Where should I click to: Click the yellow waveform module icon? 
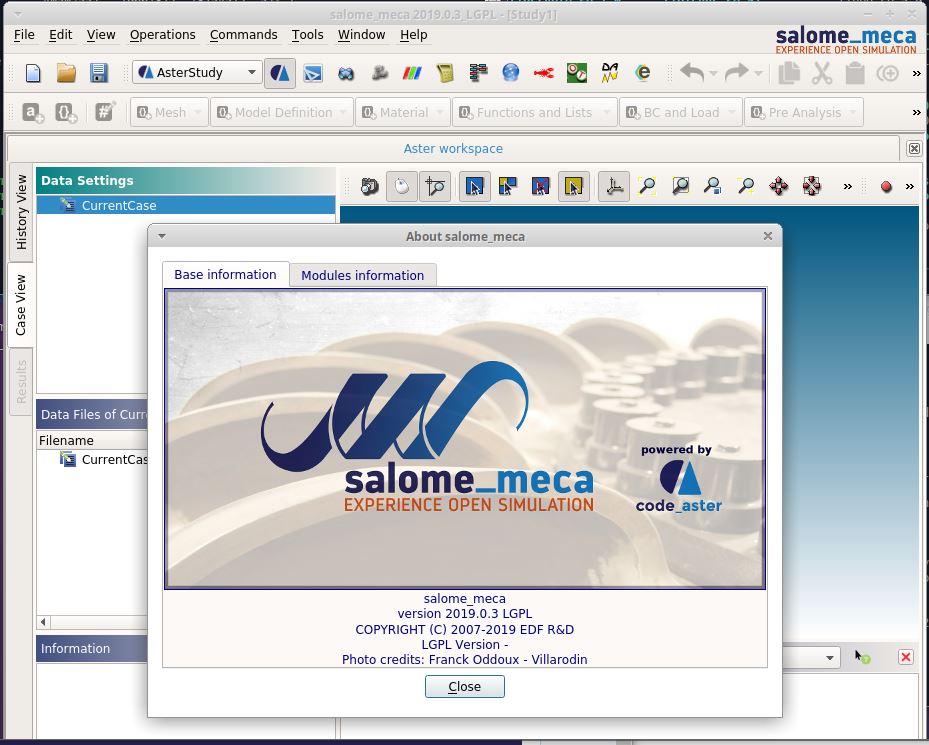[610, 73]
